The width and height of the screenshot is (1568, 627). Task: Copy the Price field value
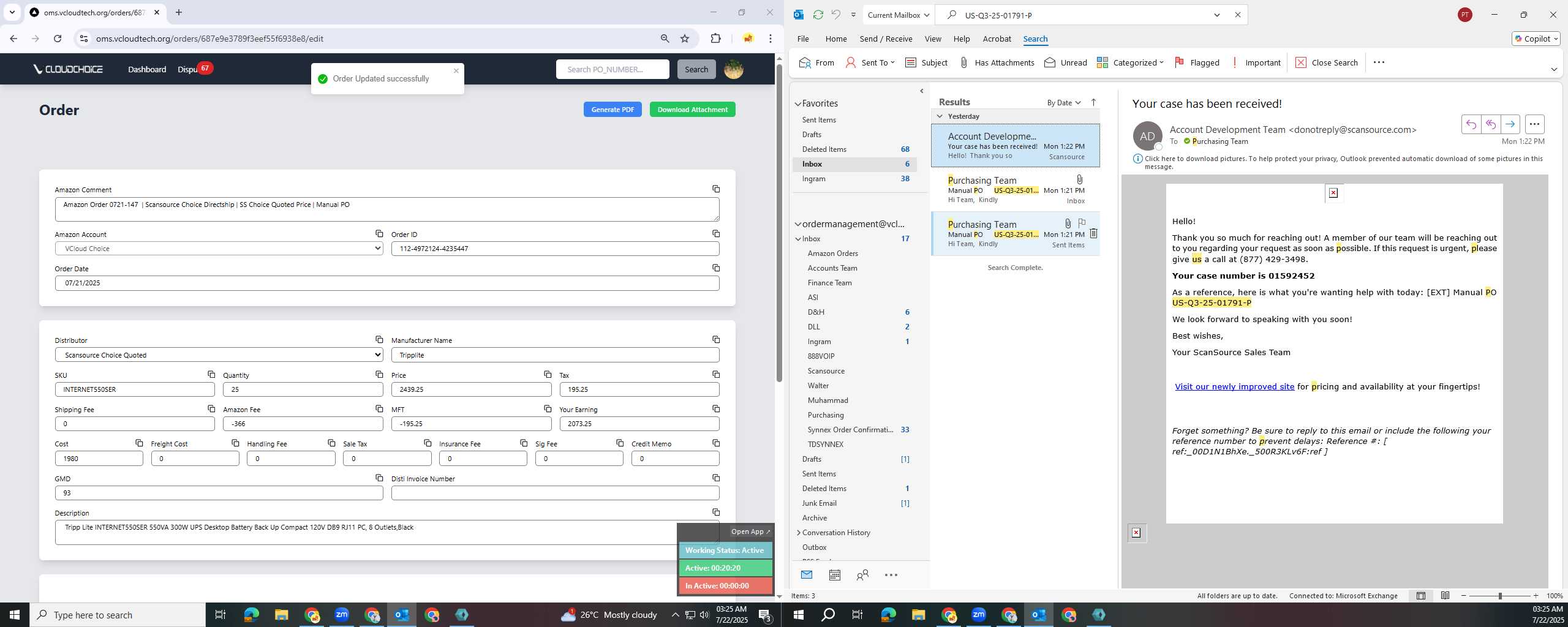(548, 375)
